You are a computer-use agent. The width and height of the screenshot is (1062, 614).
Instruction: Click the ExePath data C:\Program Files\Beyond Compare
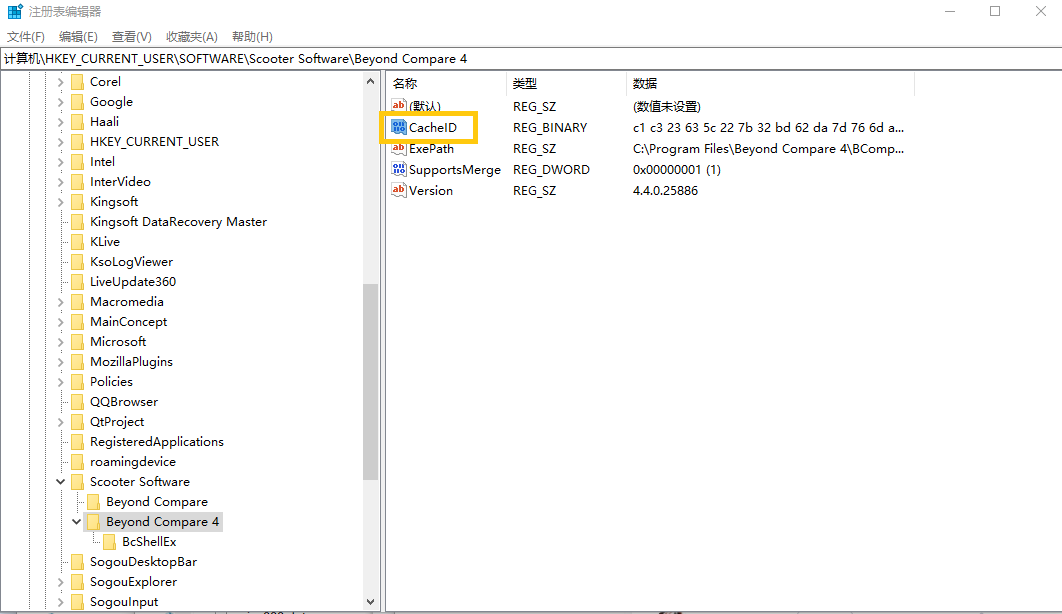[768, 148]
